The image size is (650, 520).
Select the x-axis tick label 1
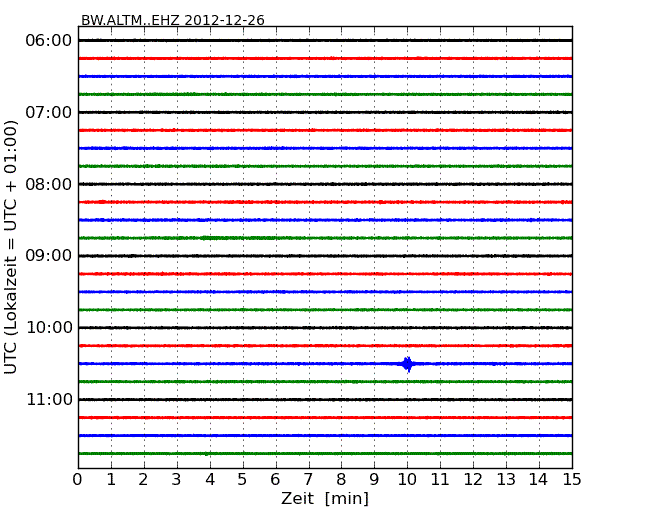coord(111,480)
